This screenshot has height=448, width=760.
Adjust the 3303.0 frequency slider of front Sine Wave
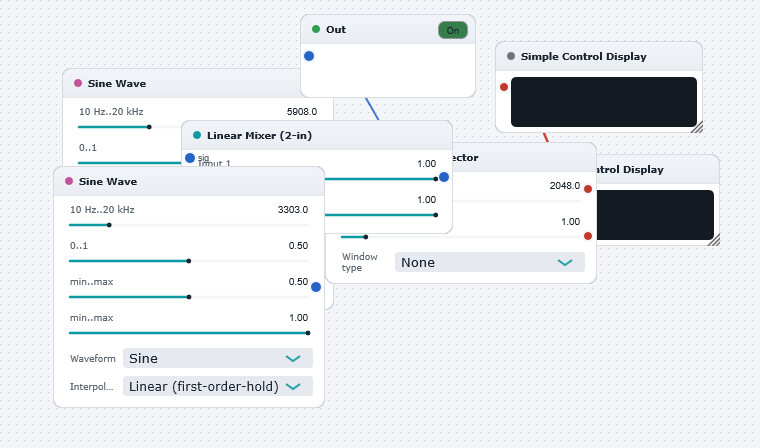coord(189,225)
